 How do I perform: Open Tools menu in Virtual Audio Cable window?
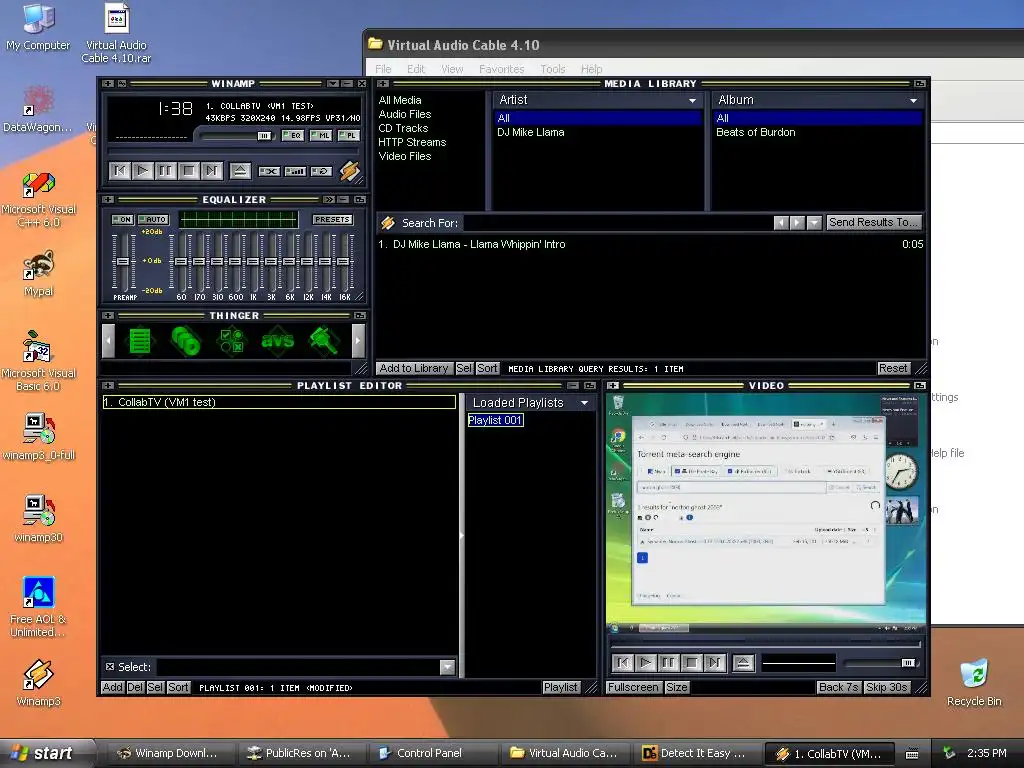click(552, 69)
